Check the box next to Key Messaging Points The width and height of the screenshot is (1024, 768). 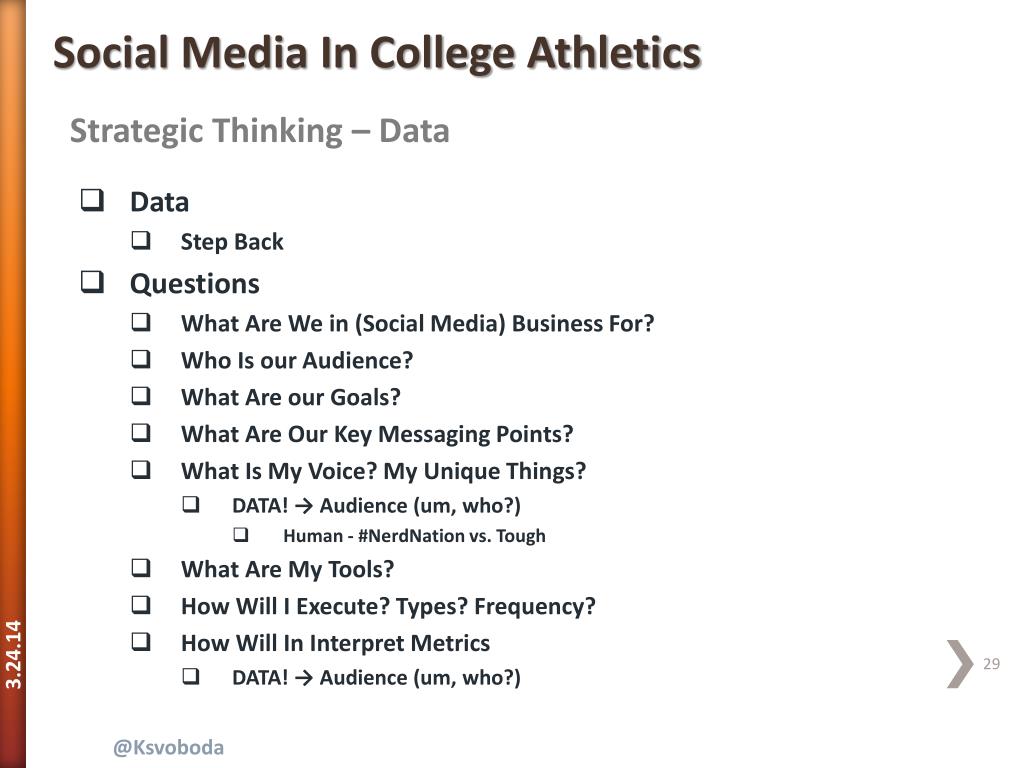[141, 432]
